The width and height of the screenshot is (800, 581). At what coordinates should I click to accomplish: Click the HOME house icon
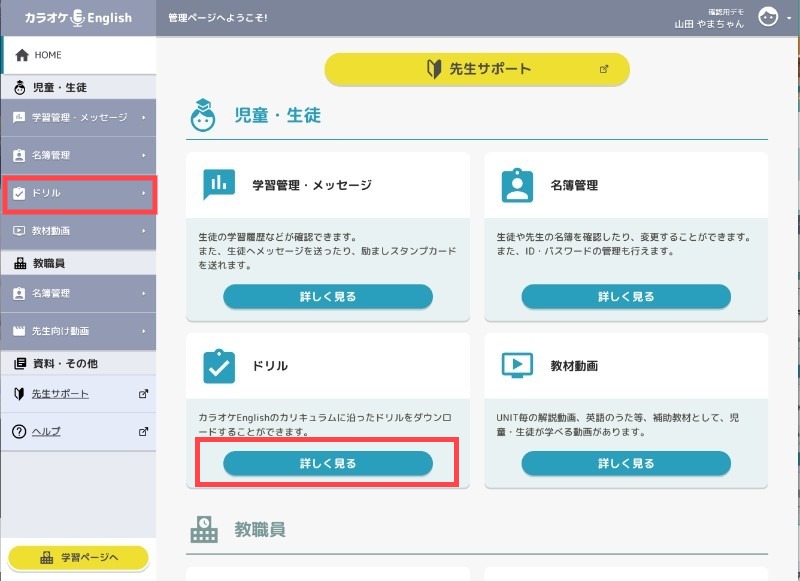[22, 55]
